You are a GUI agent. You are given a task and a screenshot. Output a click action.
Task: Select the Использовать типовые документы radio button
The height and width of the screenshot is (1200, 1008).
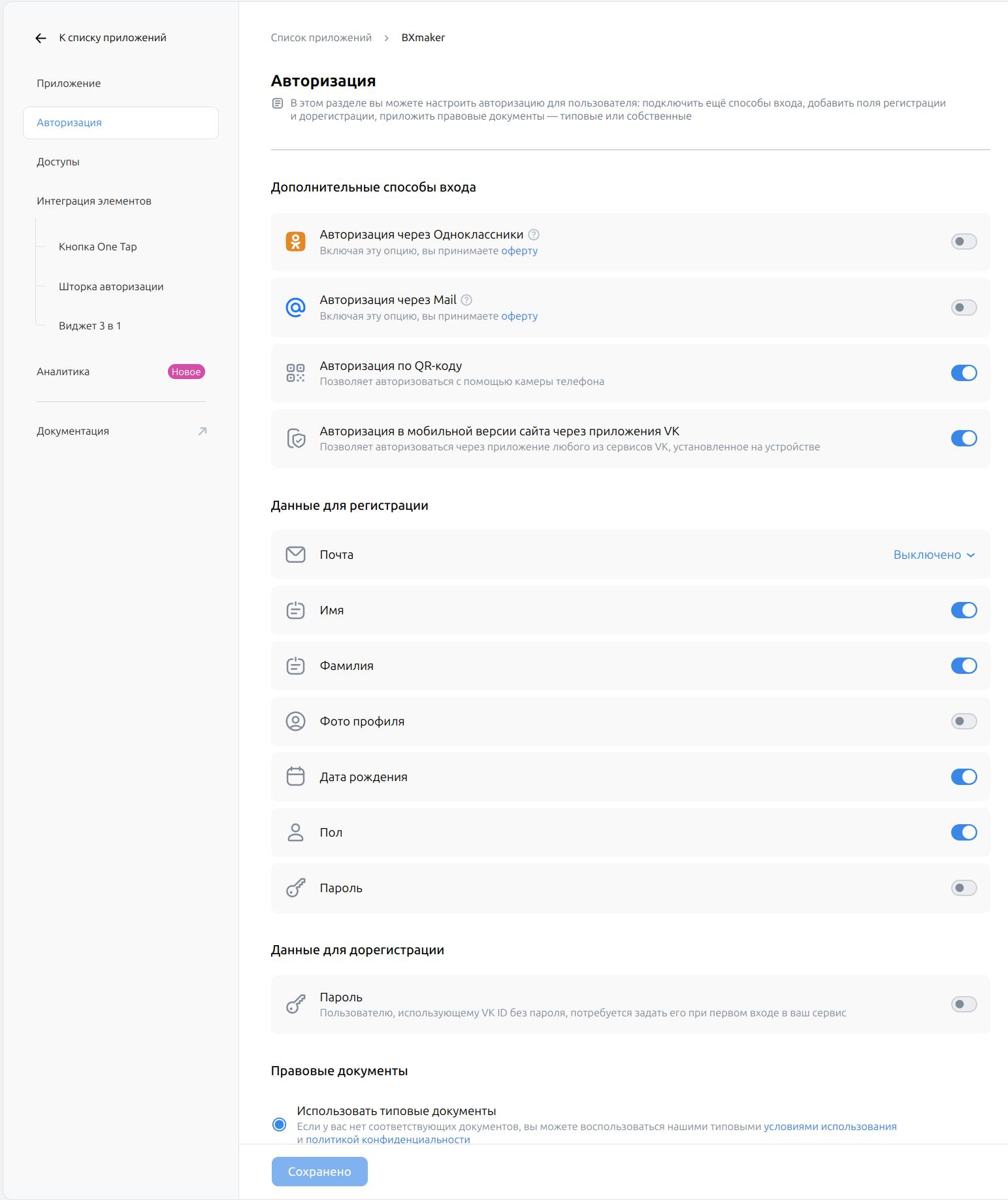[x=279, y=1125]
